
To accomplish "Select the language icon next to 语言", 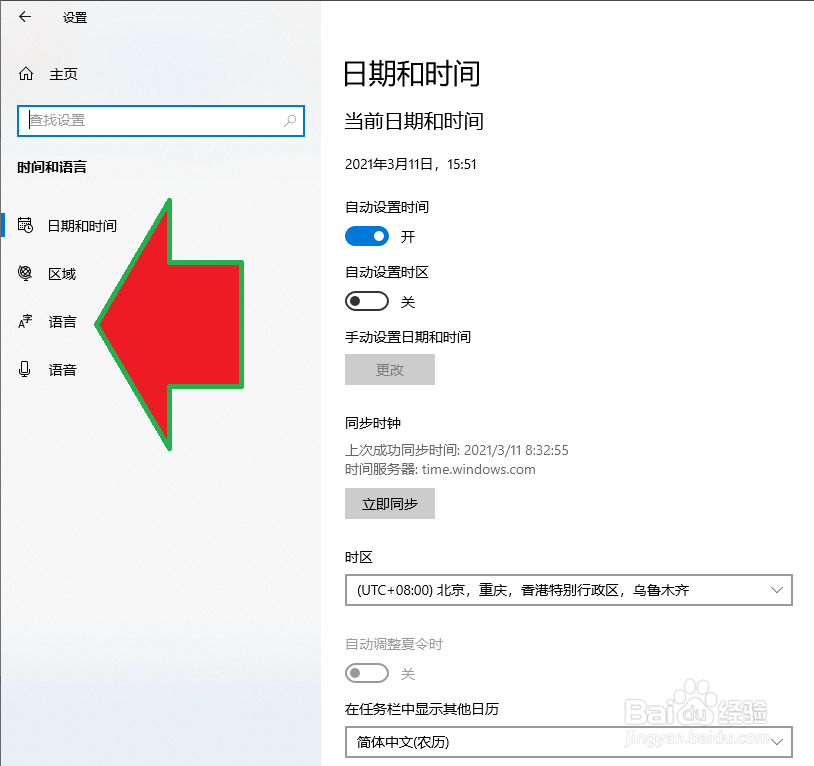I will pos(25,321).
